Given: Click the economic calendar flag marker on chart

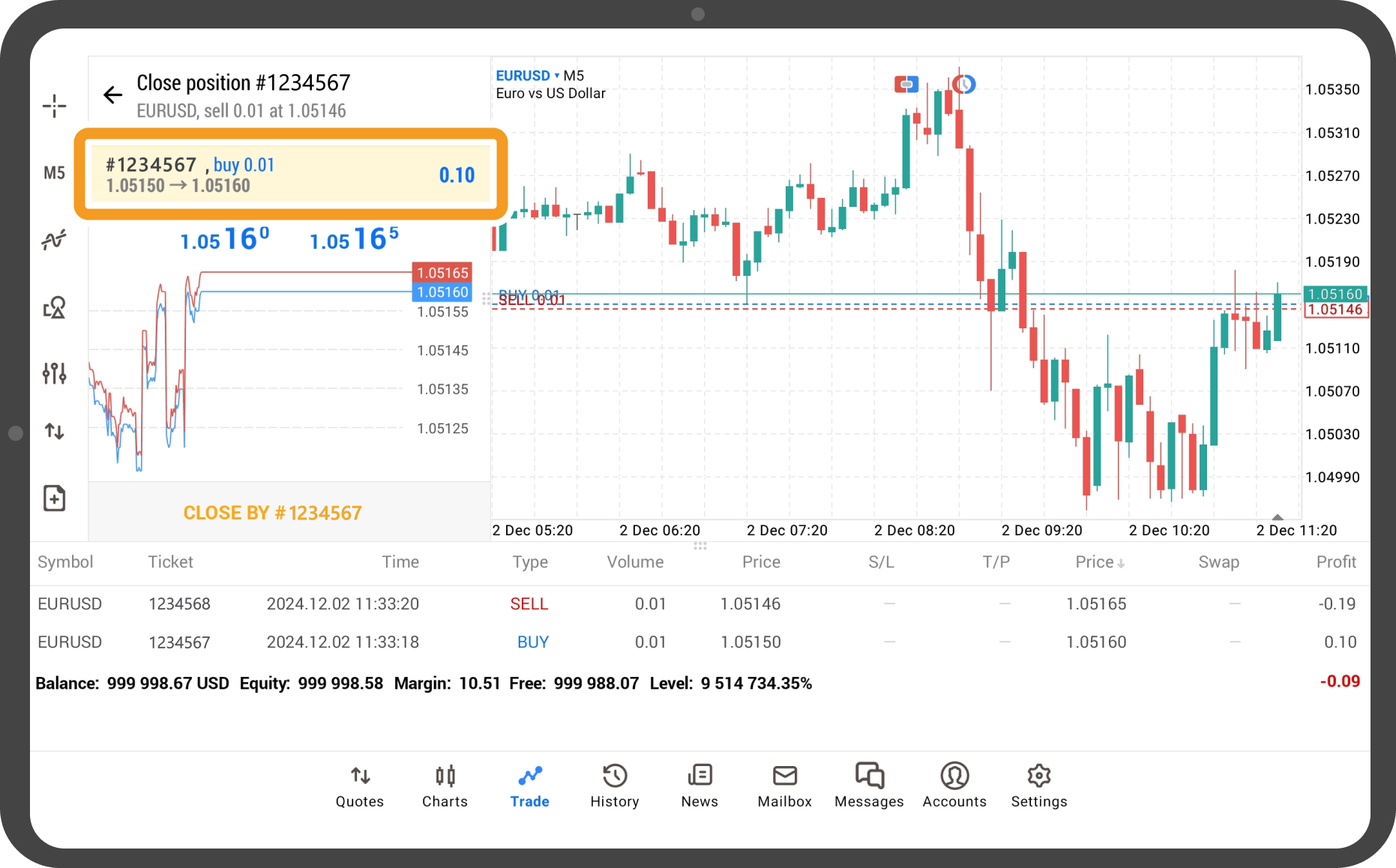Looking at the screenshot, I should 906,84.
